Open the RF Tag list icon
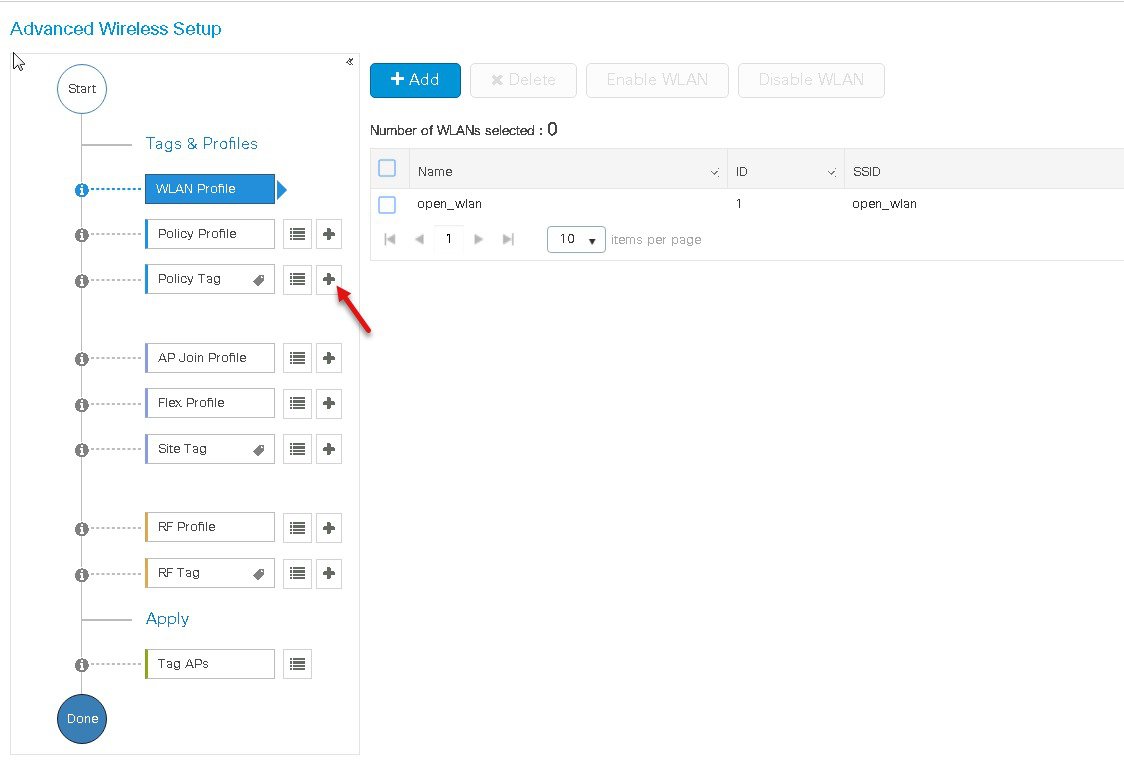The width and height of the screenshot is (1124, 766). click(297, 573)
